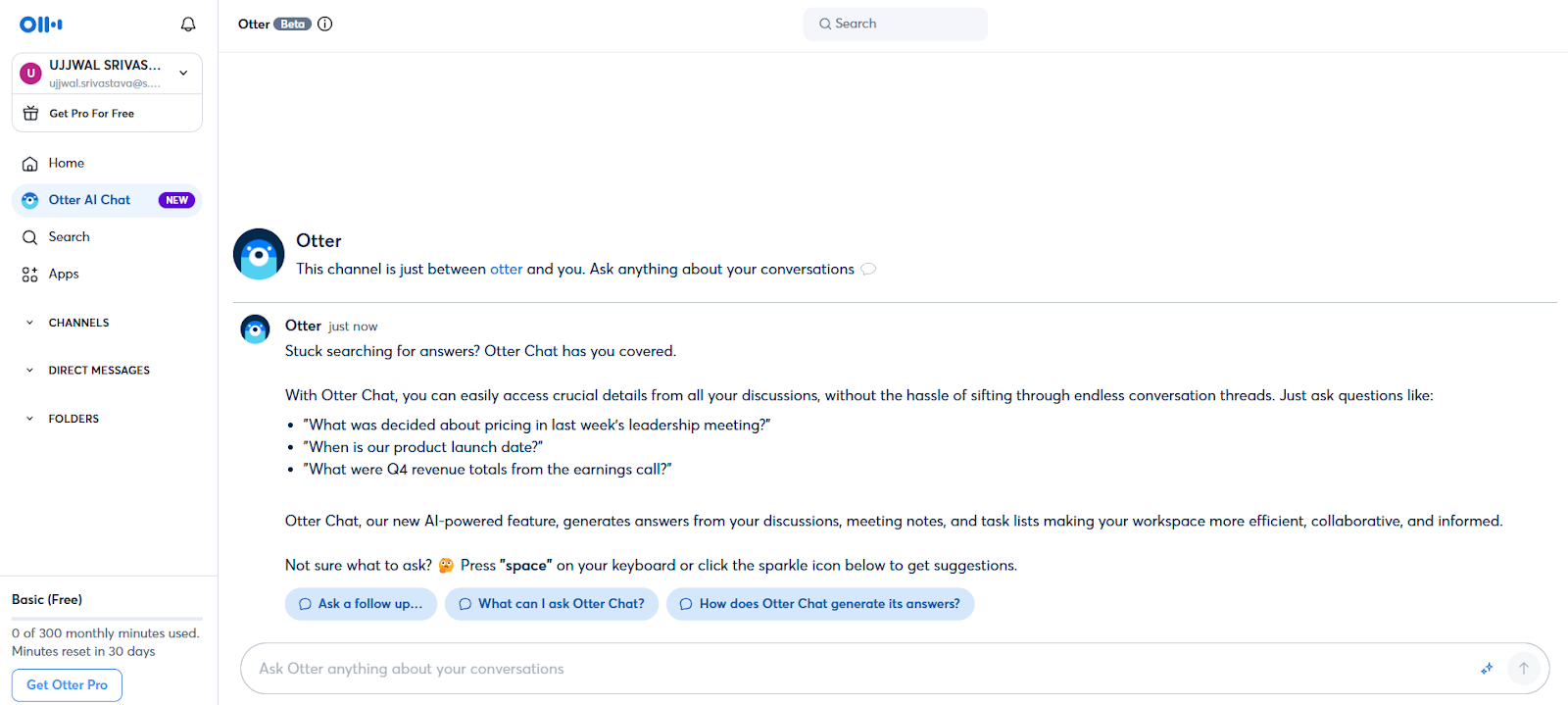Expand the DIRECT MESSAGES section chevron
1568x705 pixels.
click(29, 371)
